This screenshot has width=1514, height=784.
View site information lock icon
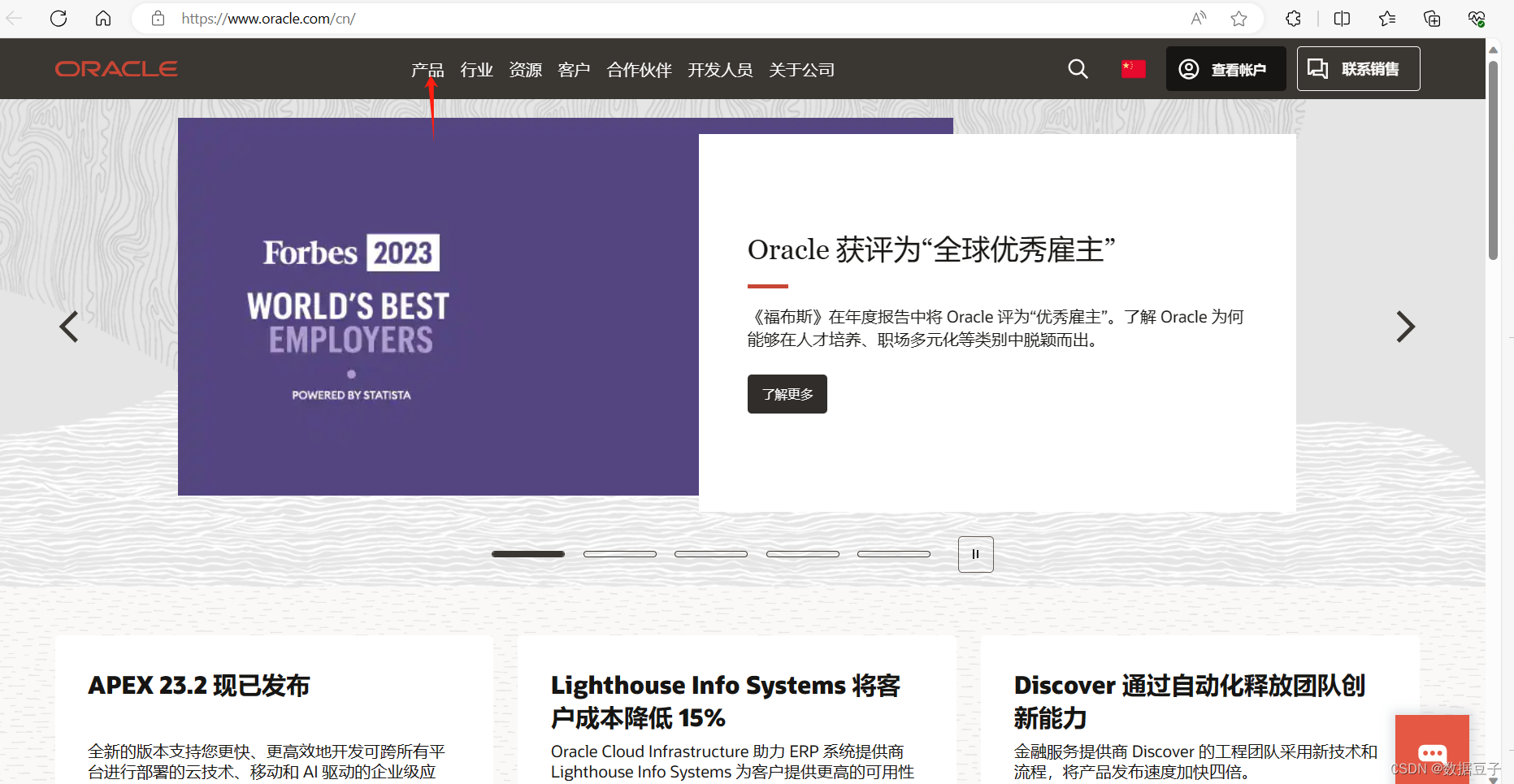click(x=158, y=18)
